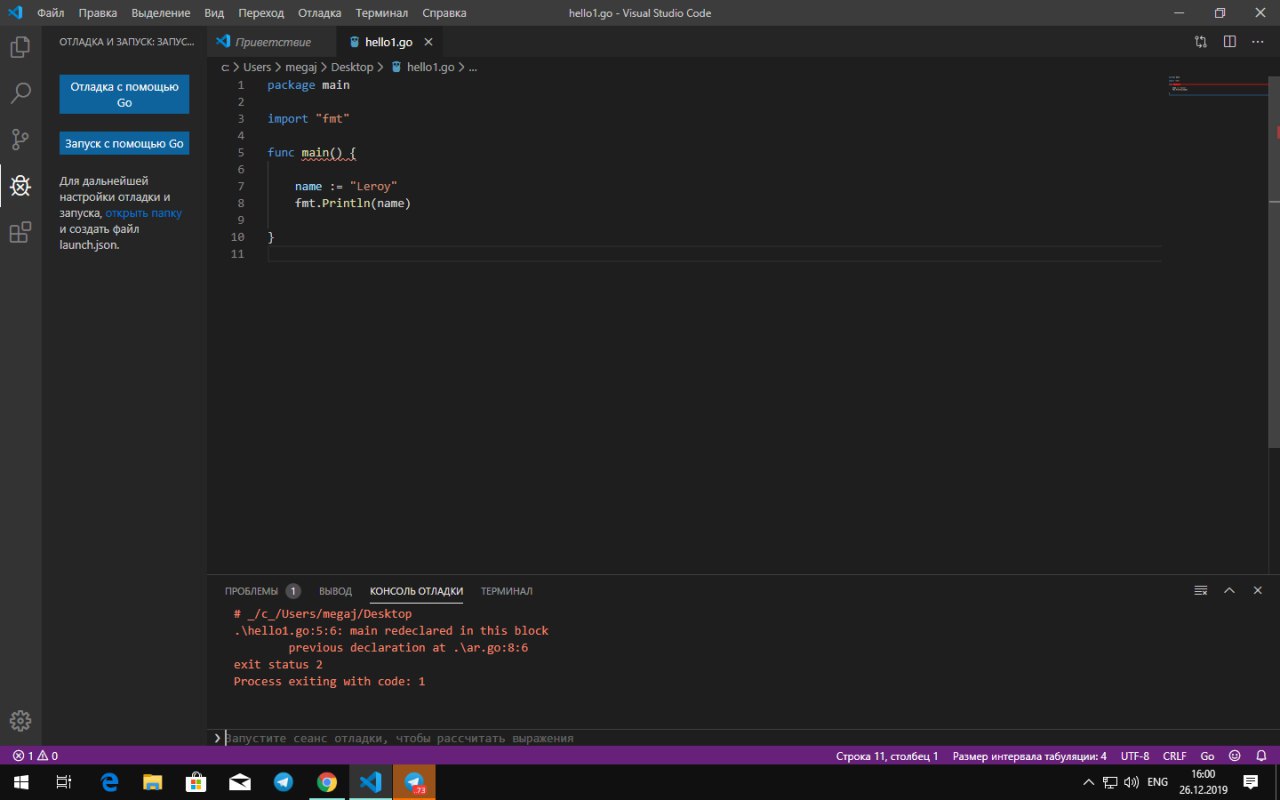
Task: Open the Справка menu
Action: (x=444, y=13)
